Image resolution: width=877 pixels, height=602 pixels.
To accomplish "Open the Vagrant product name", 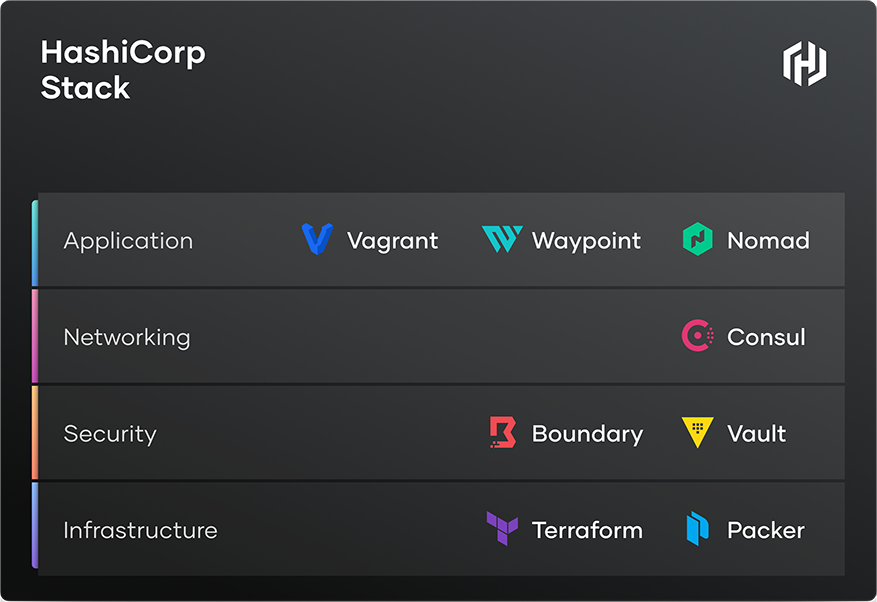I will pyautogui.click(x=392, y=241).
